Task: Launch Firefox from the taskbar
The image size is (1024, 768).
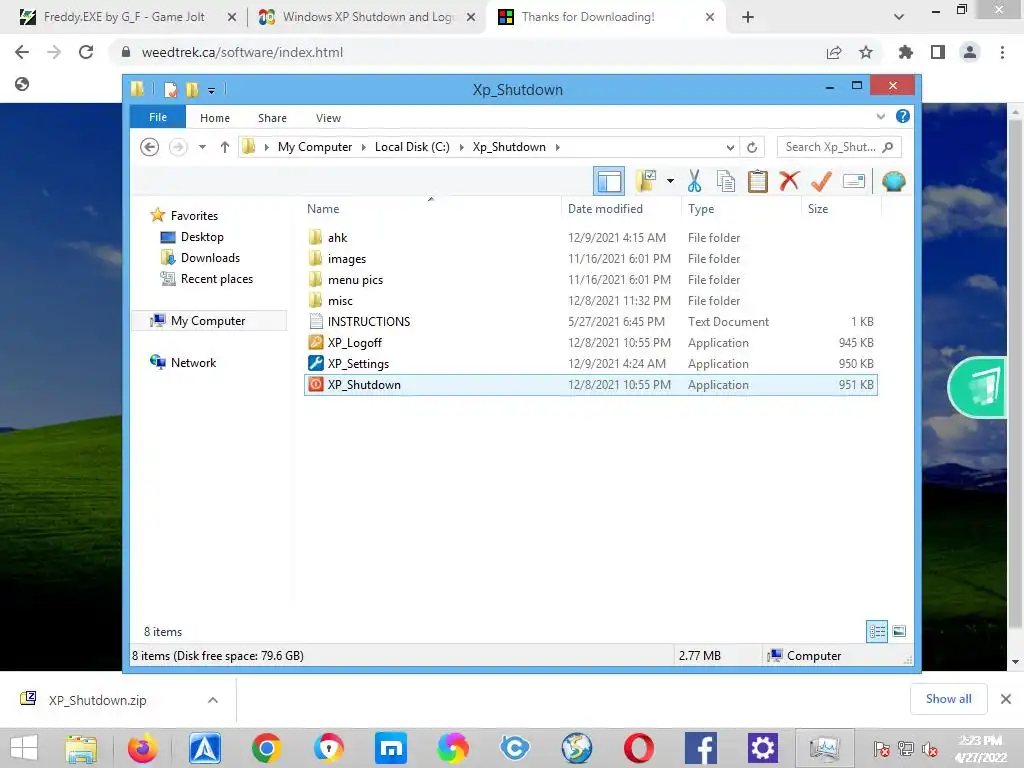Action: pyautogui.click(x=142, y=748)
